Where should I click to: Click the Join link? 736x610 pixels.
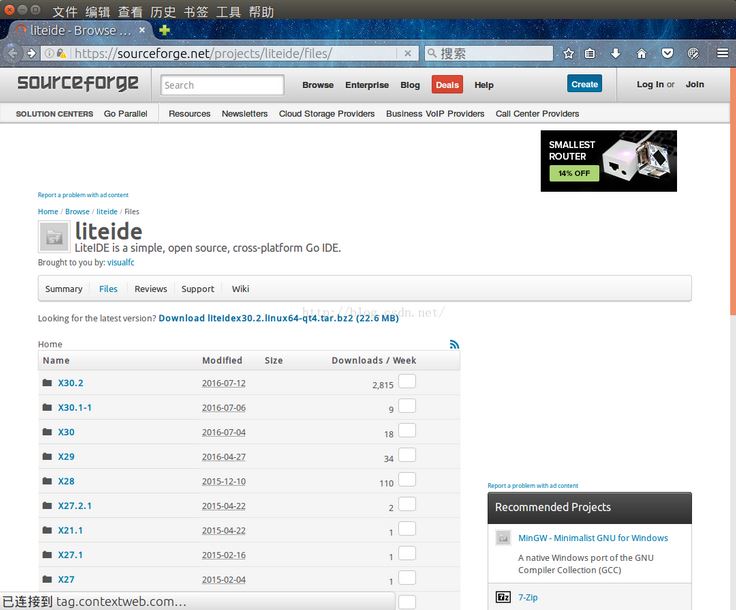tap(695, 84)
